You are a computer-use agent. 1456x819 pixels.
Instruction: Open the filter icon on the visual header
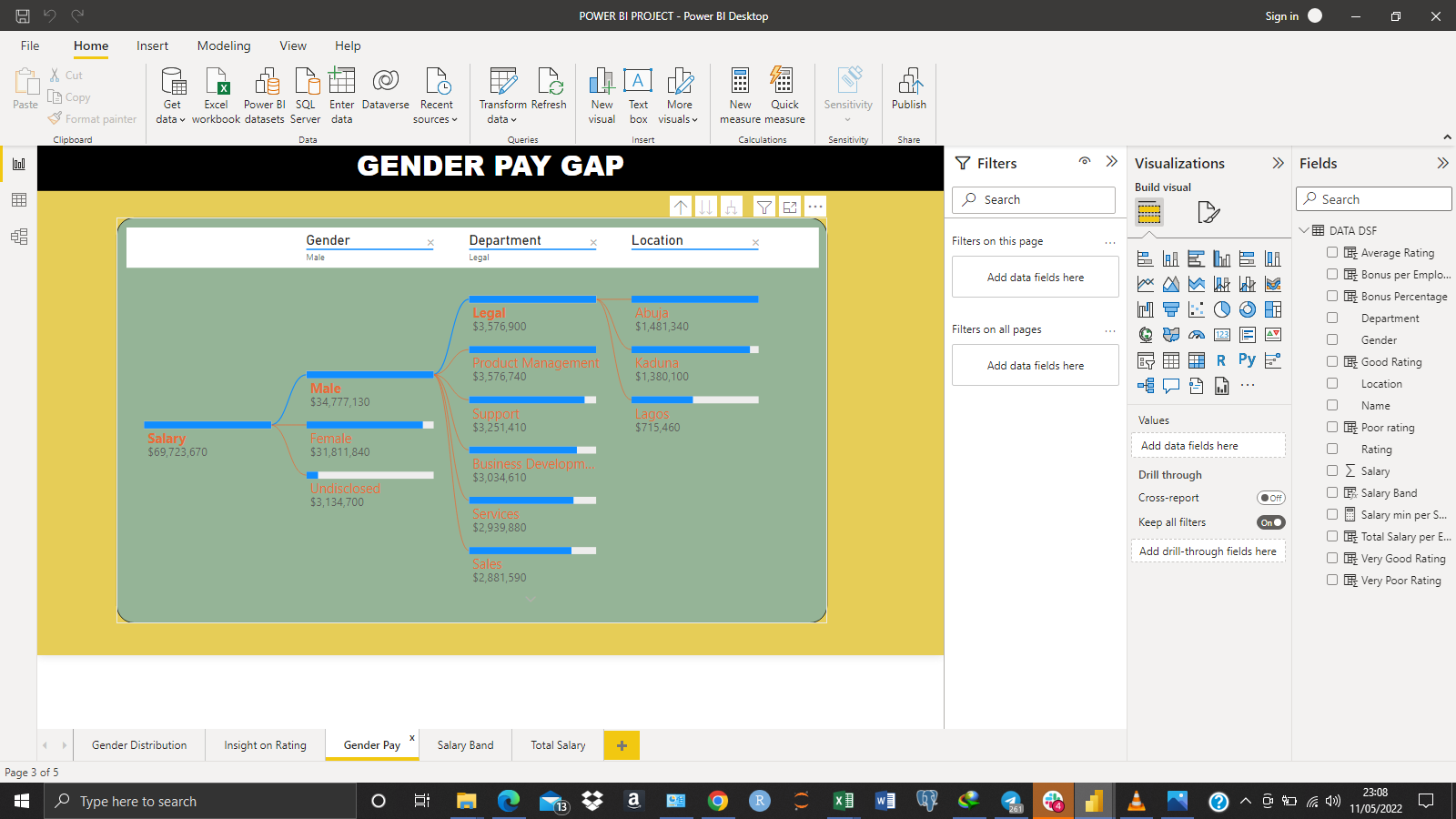click(x=763, y=207)
